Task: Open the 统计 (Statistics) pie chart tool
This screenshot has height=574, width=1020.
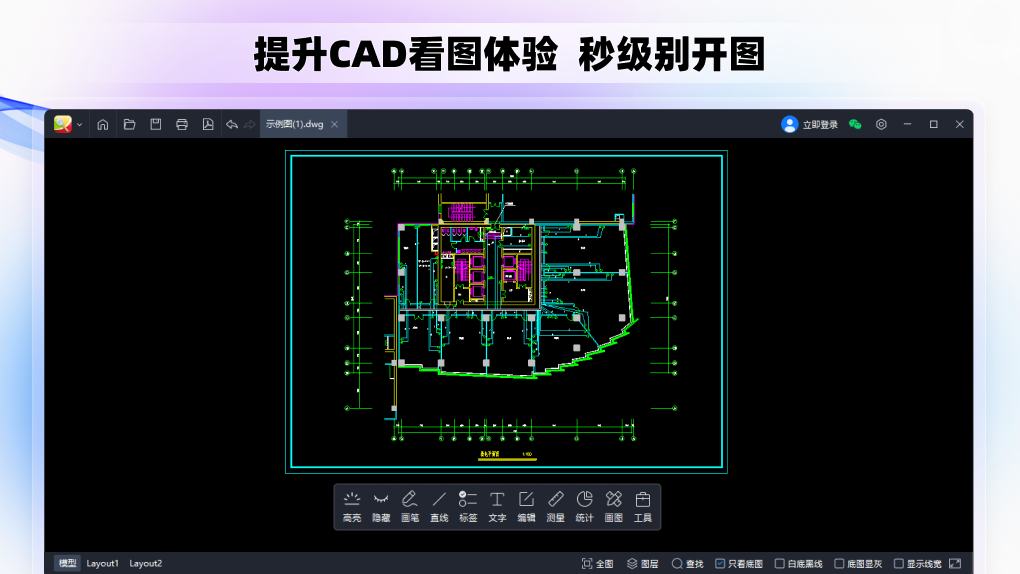Action: (585, 505)
